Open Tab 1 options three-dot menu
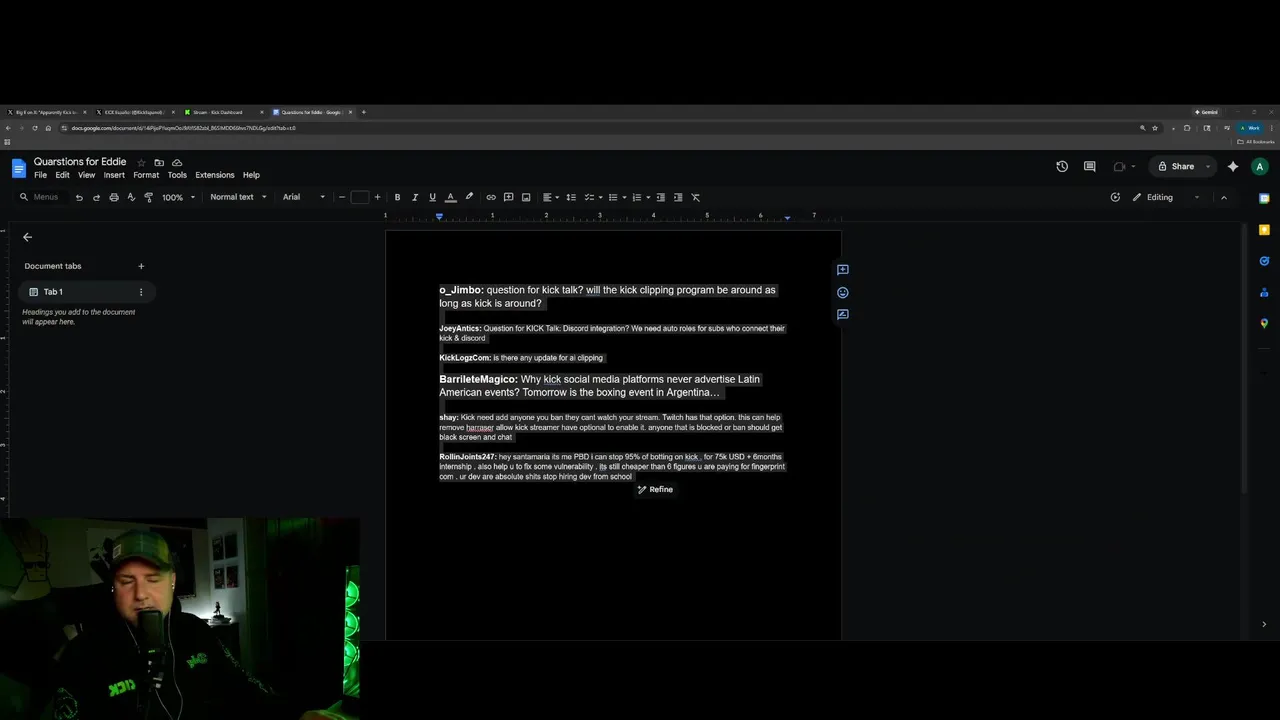The image size is (1280, 720). (x=141, y=292)
